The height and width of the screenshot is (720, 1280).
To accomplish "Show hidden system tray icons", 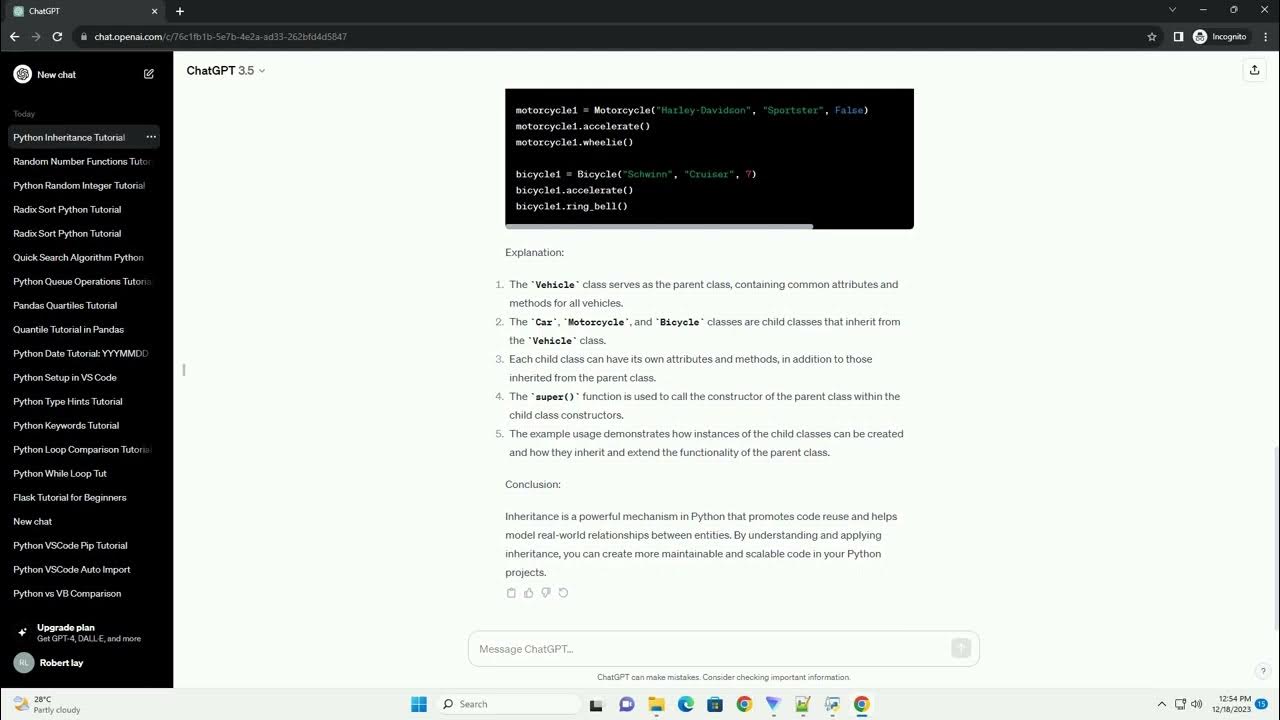I will (x=1161, y=704).
